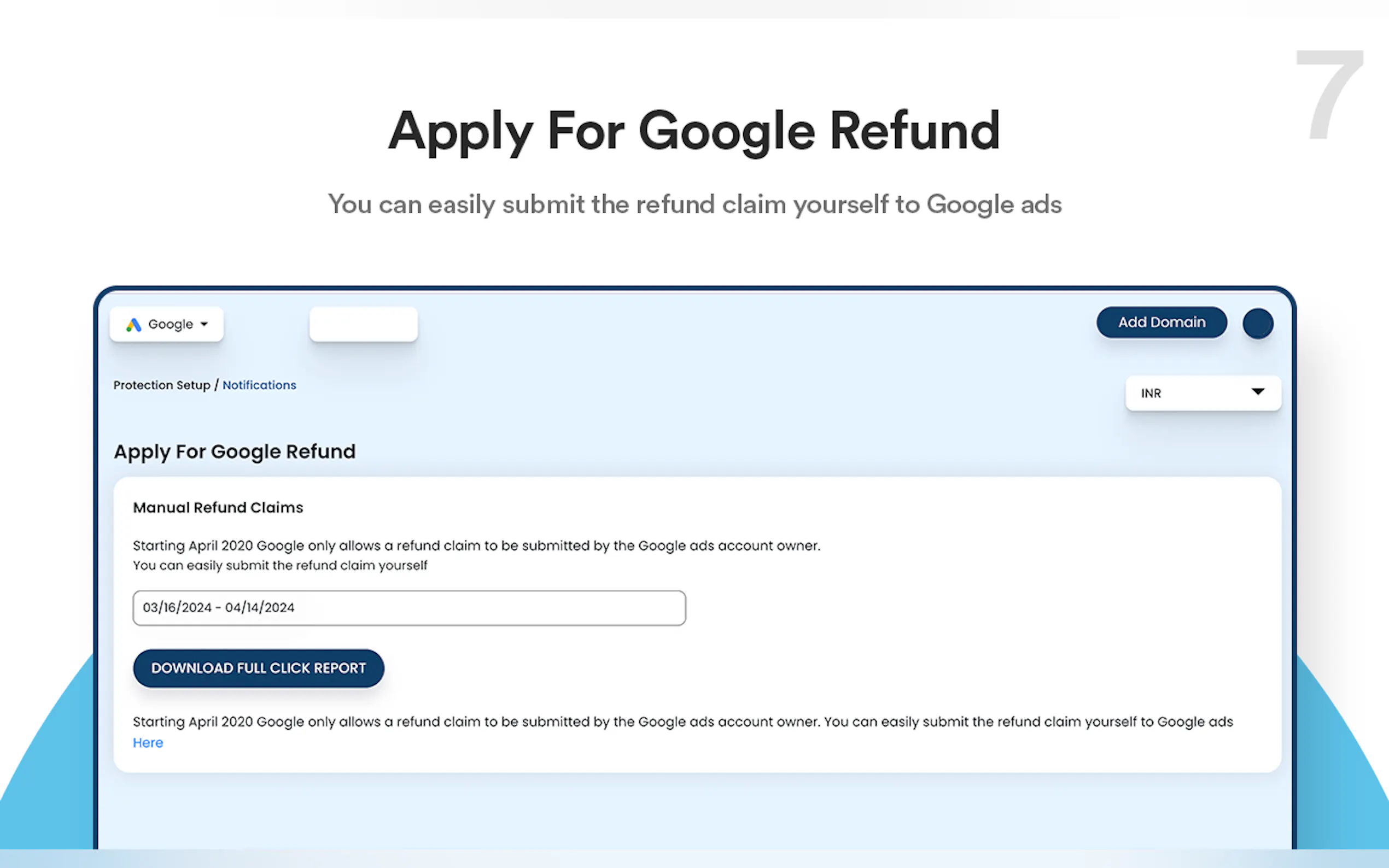Click the gray subtitle about submitting refund claim

(694, 204)
